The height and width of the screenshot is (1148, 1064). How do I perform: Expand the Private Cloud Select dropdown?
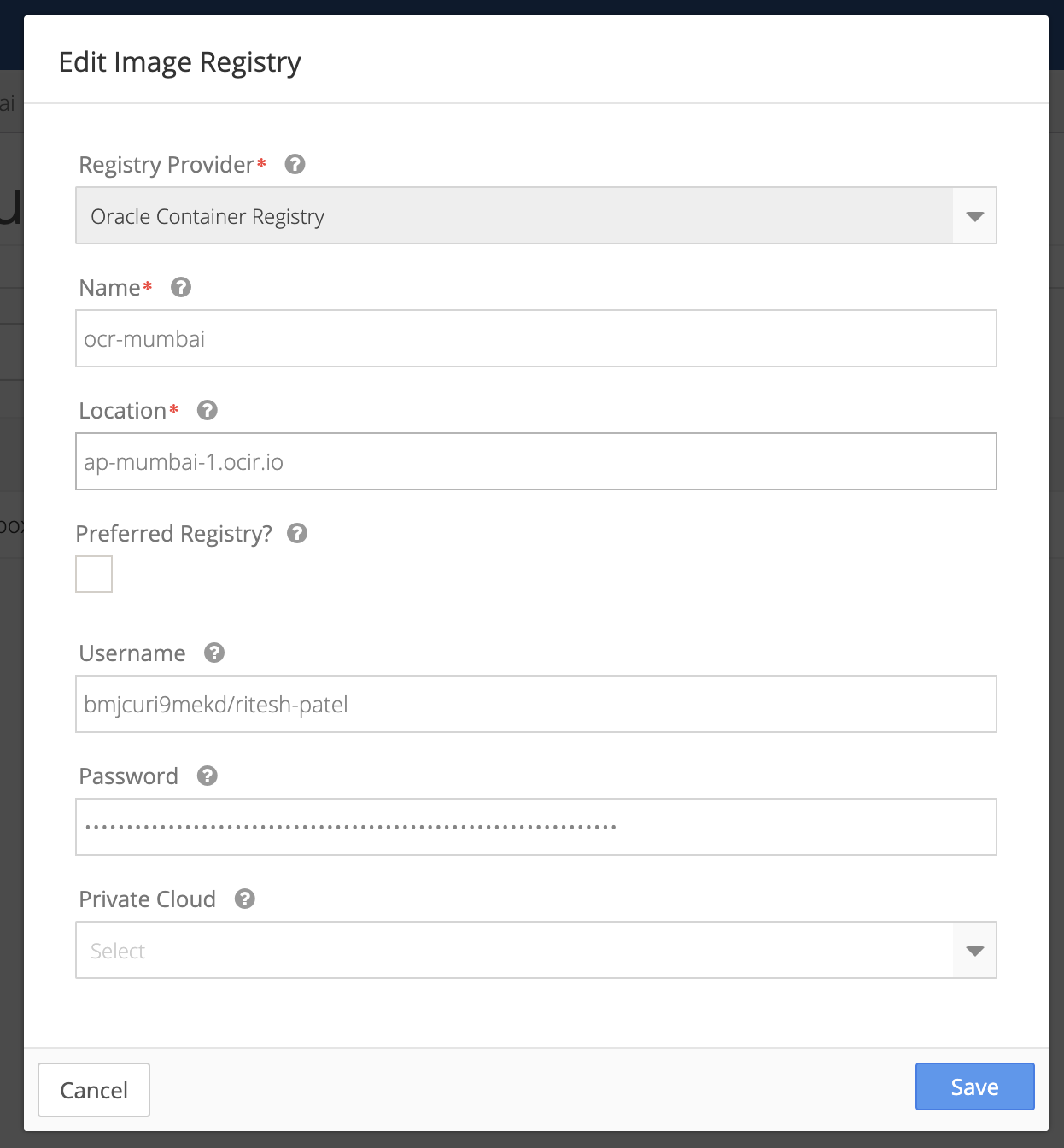pos(536,950)
